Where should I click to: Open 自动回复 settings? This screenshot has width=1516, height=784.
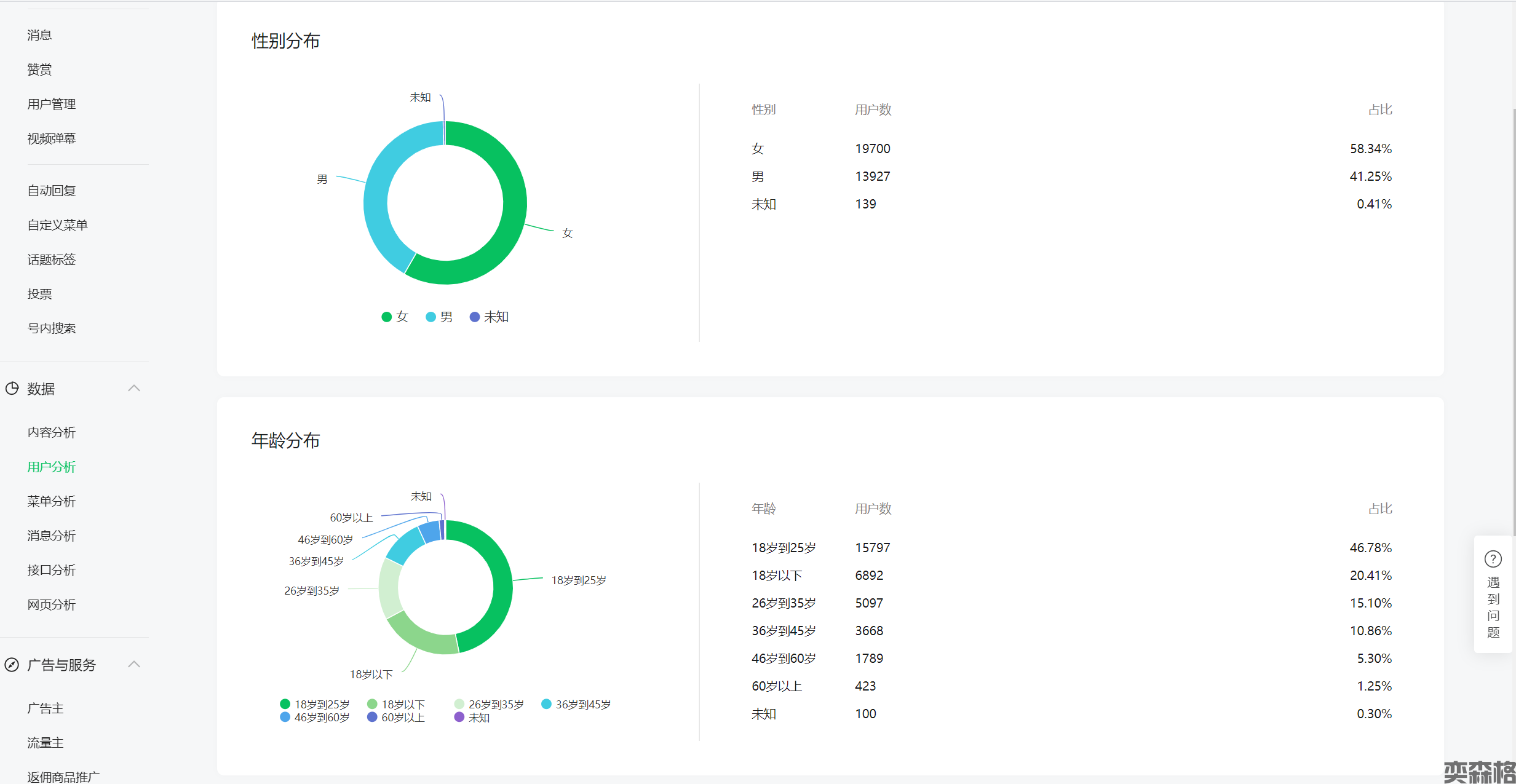tap(52, 191)
